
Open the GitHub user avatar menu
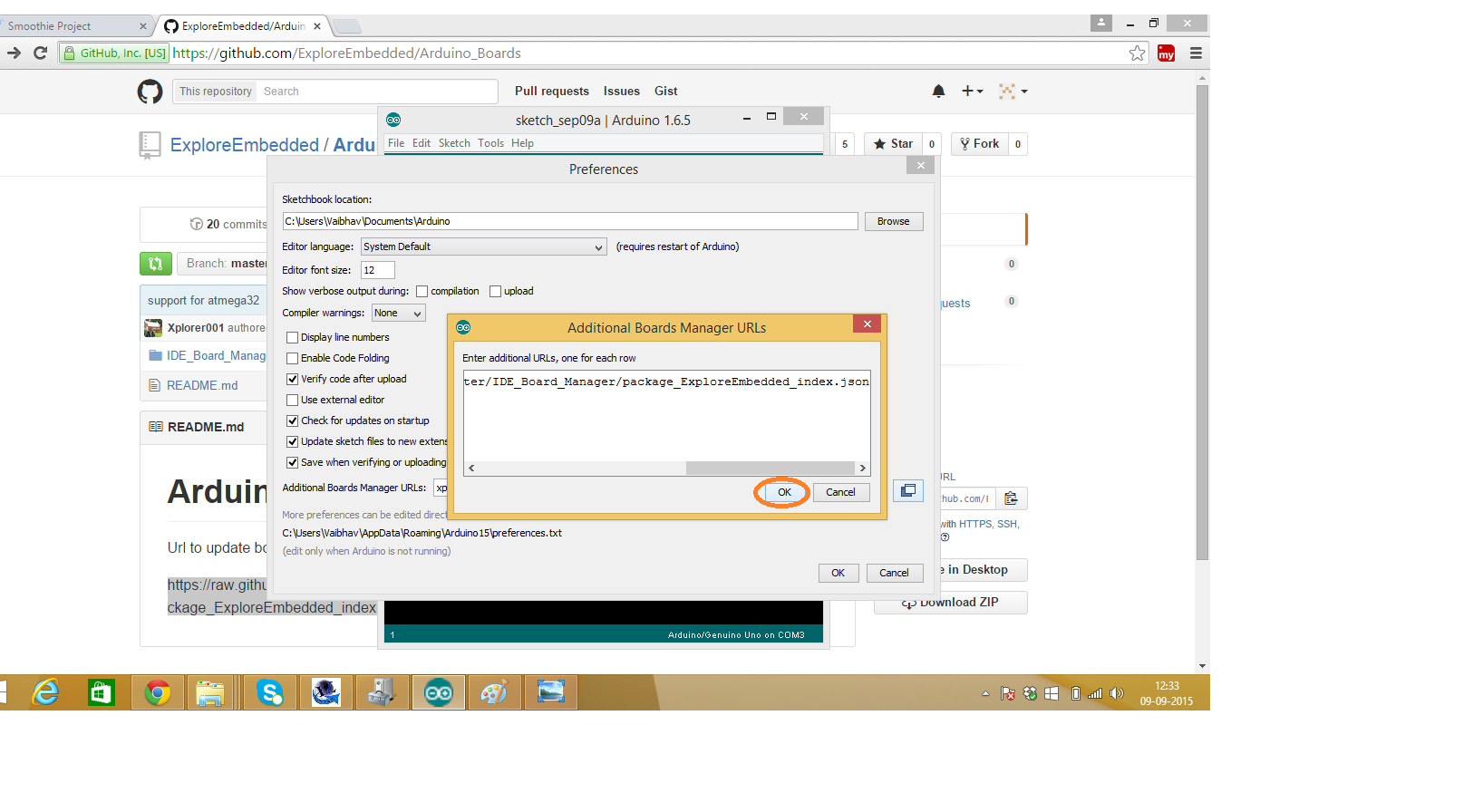tap(1013, 91)
